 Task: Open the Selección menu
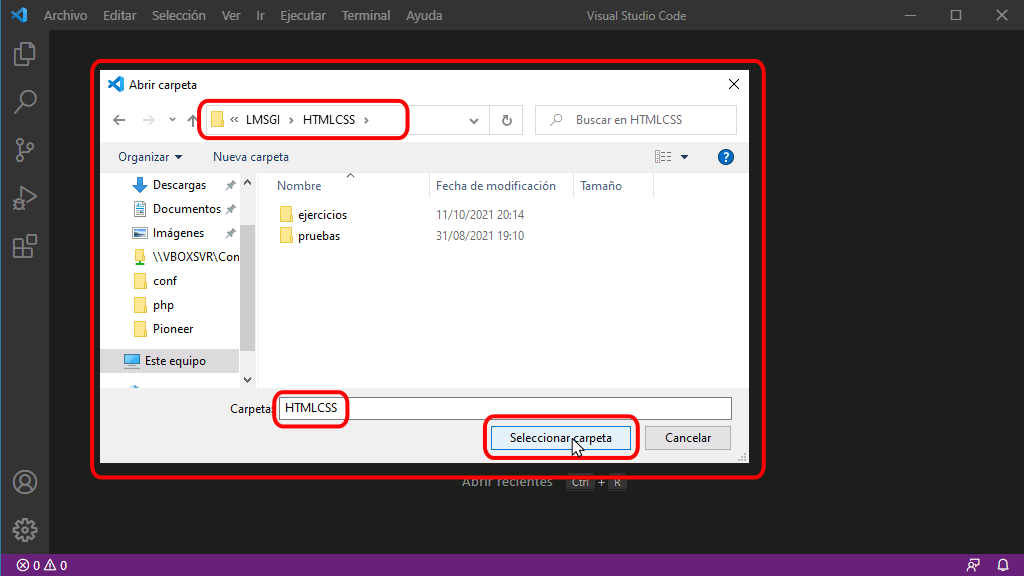(179, 15)
